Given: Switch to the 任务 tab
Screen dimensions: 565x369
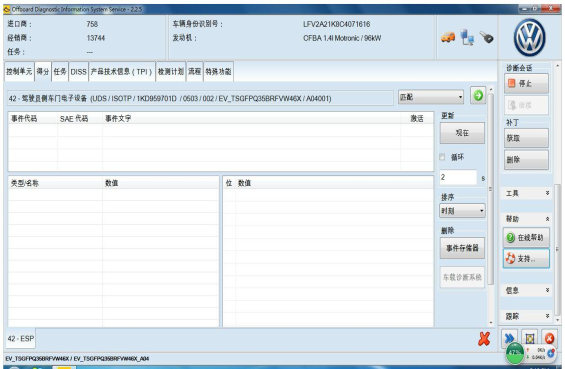Looking at the screenshot, I should 60,71.
